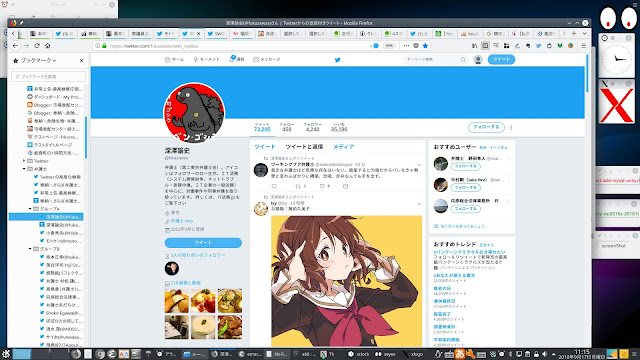Viewport: 640px width, 360px height.
Task: Go back with Firefox back arrow
Action: (x=16, y=46)
